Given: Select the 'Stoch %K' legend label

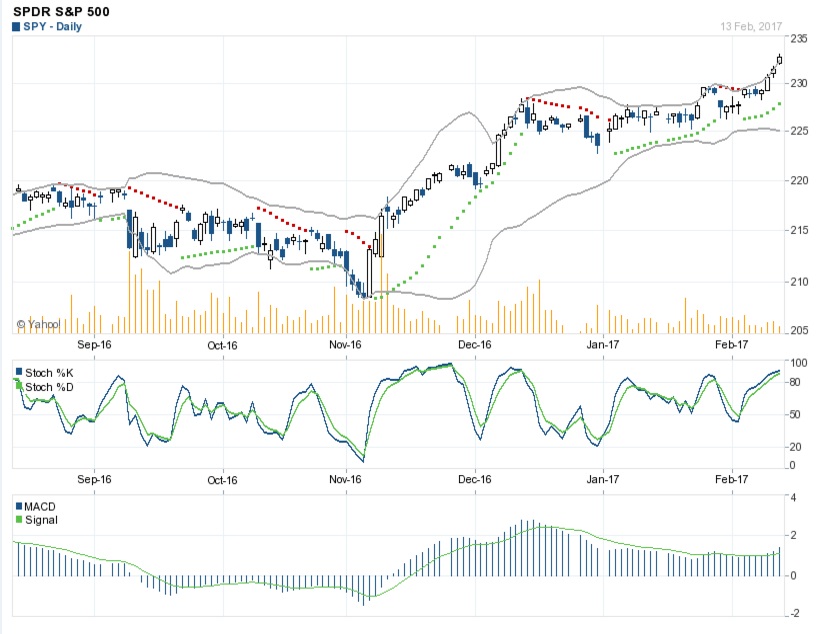Looking at the screenshot, I should (49, 373).
